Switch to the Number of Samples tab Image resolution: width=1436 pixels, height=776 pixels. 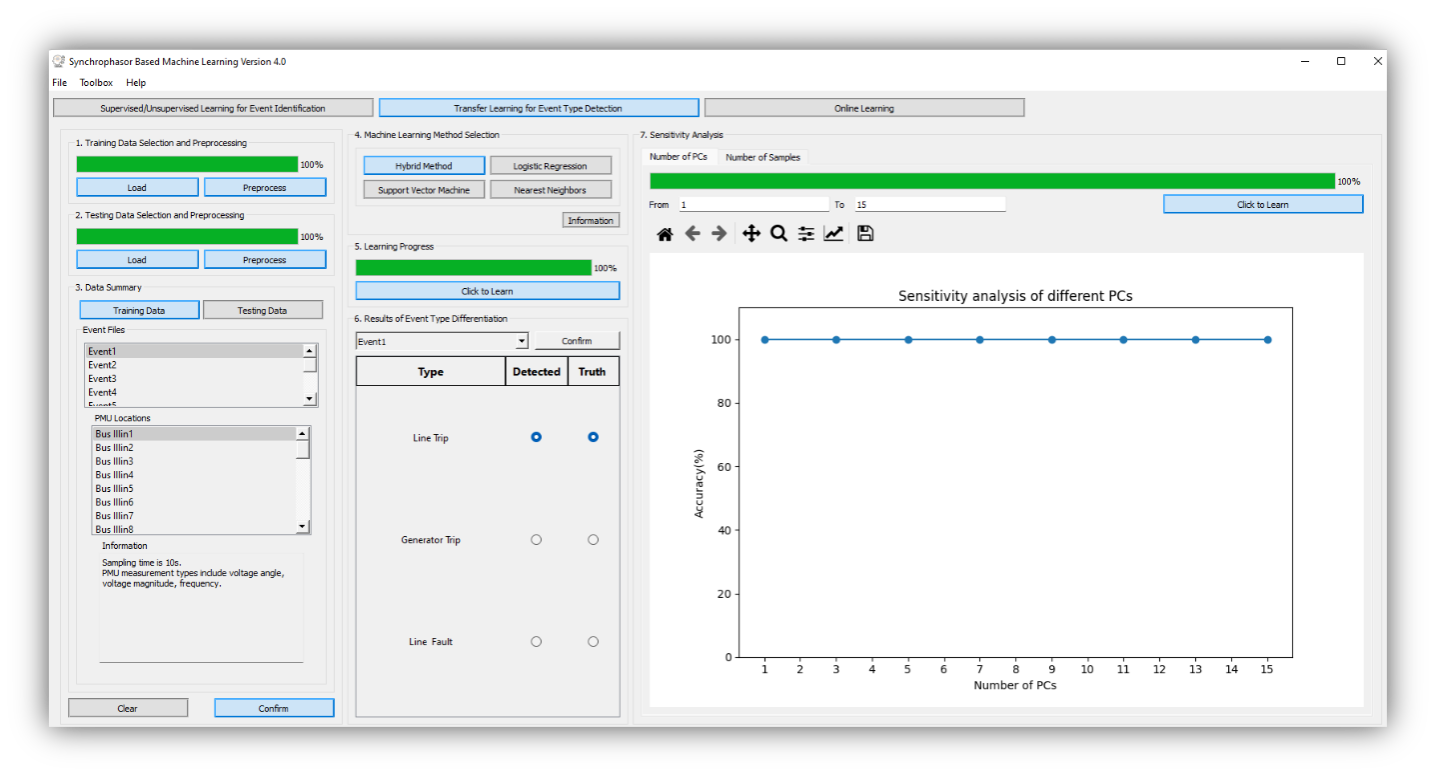pyautogui.click(x=762, y=157)
